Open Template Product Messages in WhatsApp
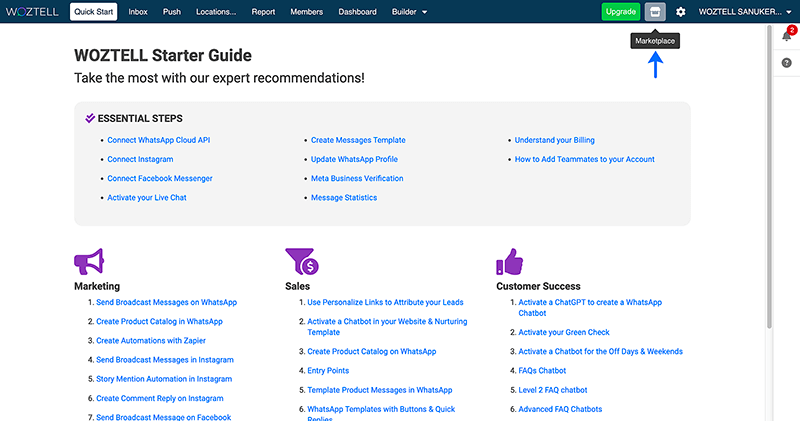The height and width of the screenshot is (421, 800). pos(380,390)
